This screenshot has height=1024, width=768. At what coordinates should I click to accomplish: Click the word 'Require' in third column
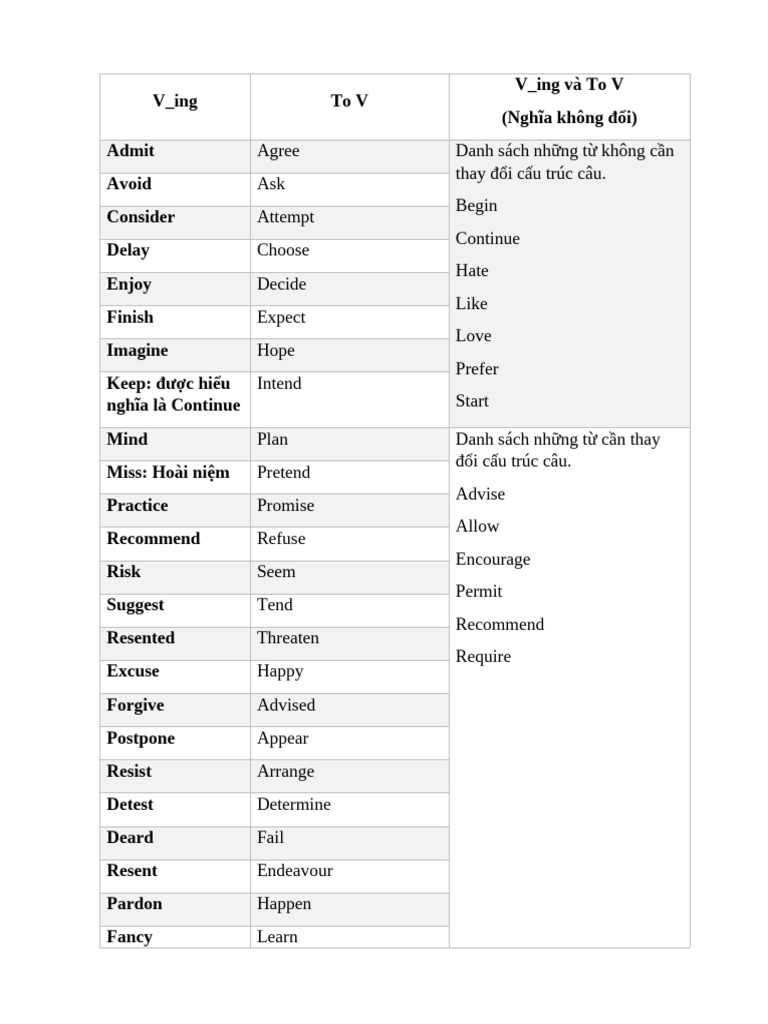483,657
